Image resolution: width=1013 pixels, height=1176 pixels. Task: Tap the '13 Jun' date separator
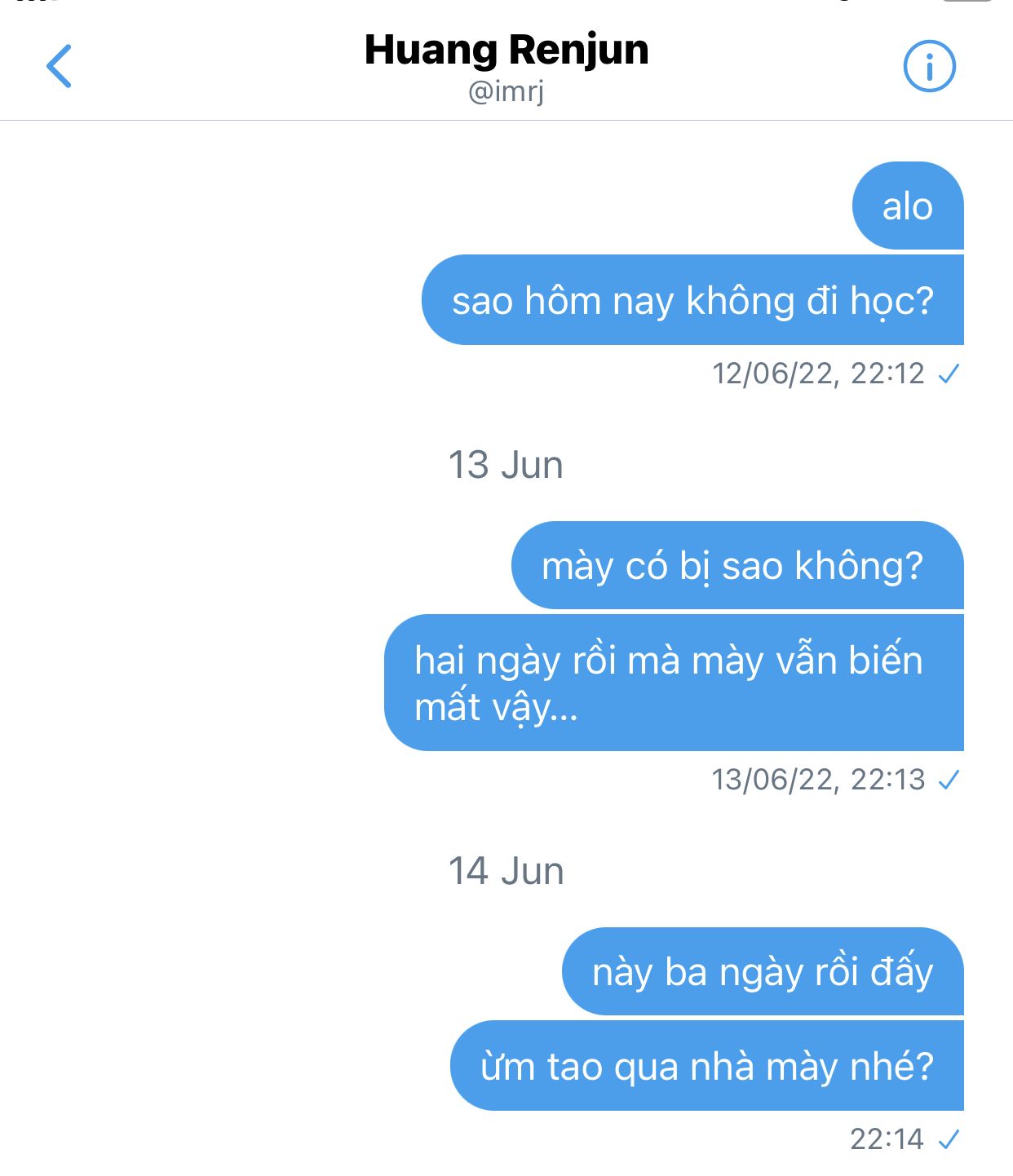506,465
